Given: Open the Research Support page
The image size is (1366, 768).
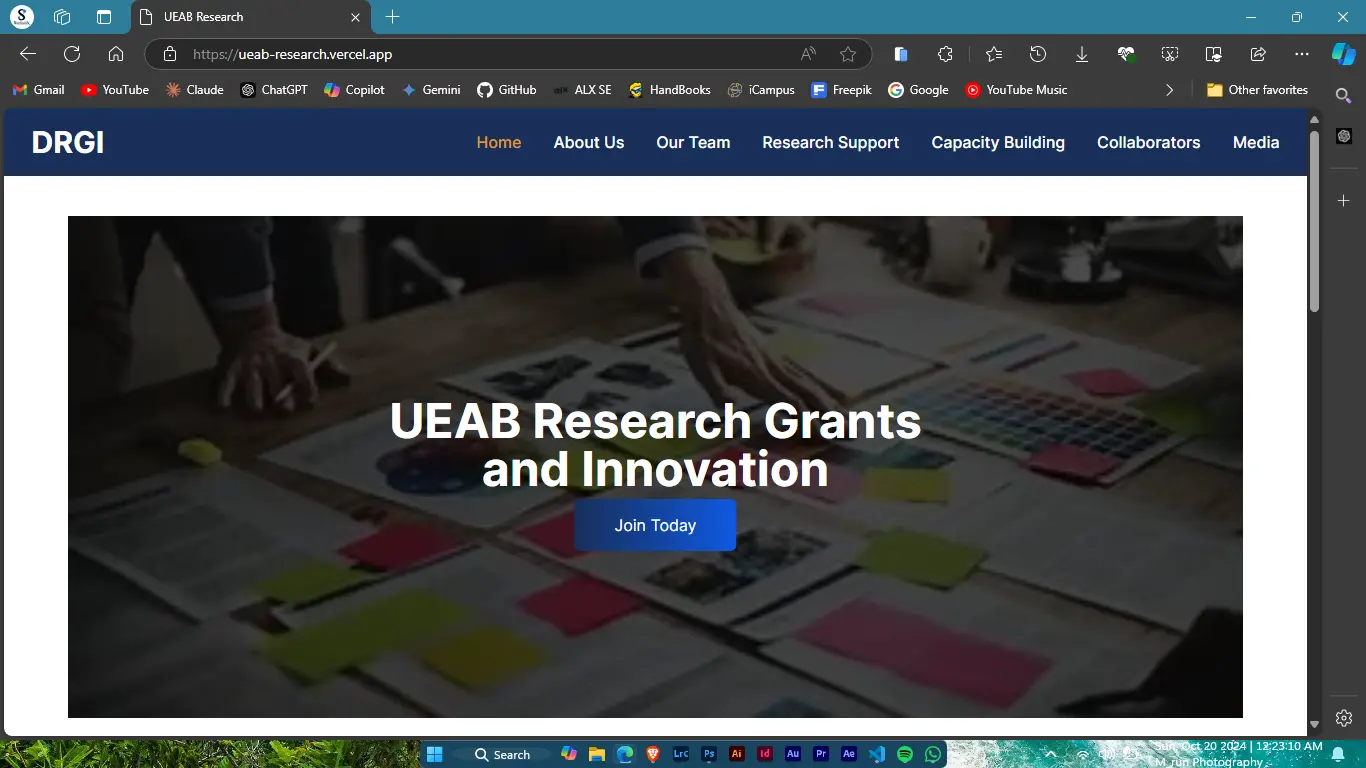Looking at the screenshot, I should 831,143.
